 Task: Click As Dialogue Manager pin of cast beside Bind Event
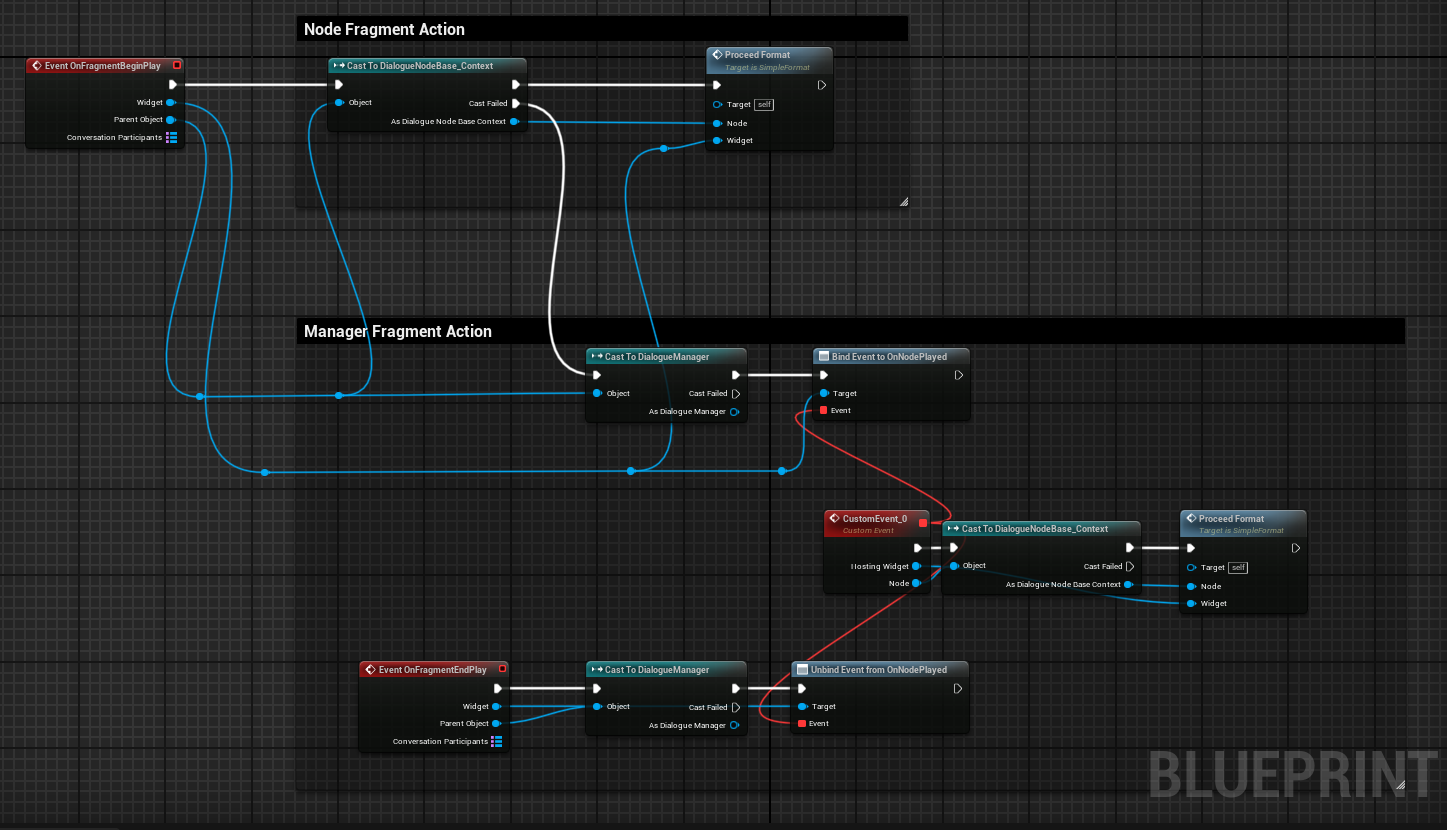tap(735, 412)
